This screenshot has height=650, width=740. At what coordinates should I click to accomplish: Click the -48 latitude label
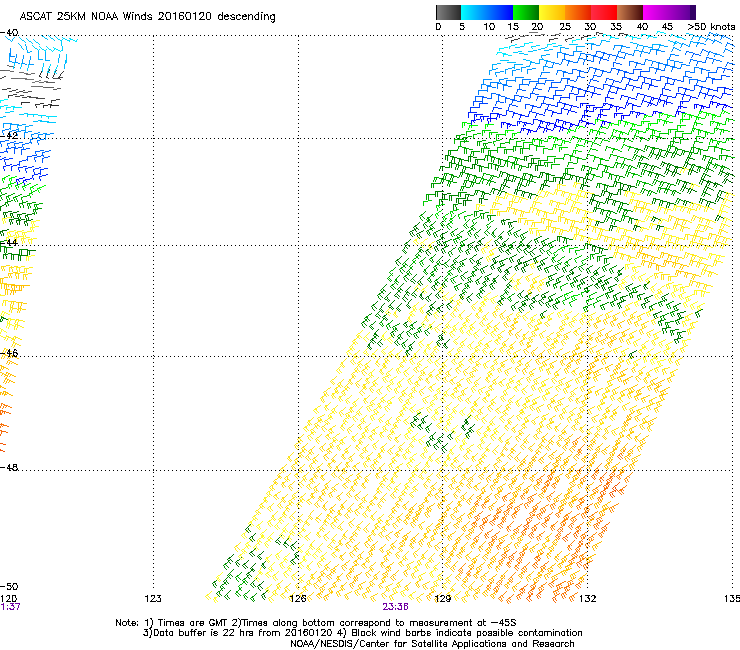pyautogui.click(x=9, y=467)
